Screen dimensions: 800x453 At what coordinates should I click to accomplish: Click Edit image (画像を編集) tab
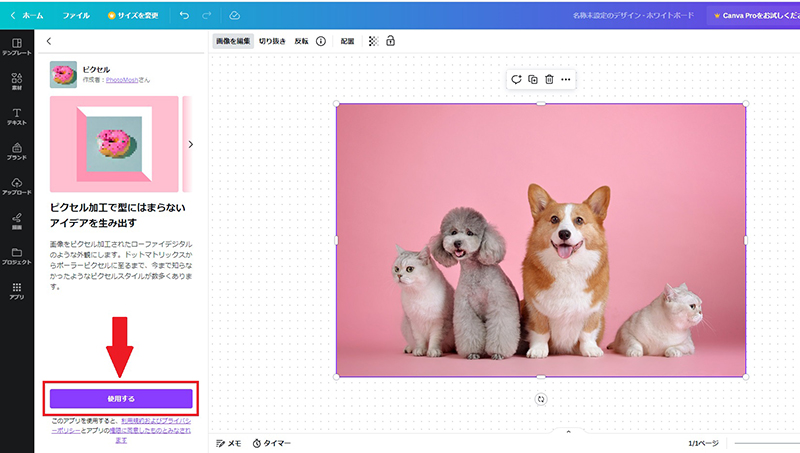tap(233, 41)
